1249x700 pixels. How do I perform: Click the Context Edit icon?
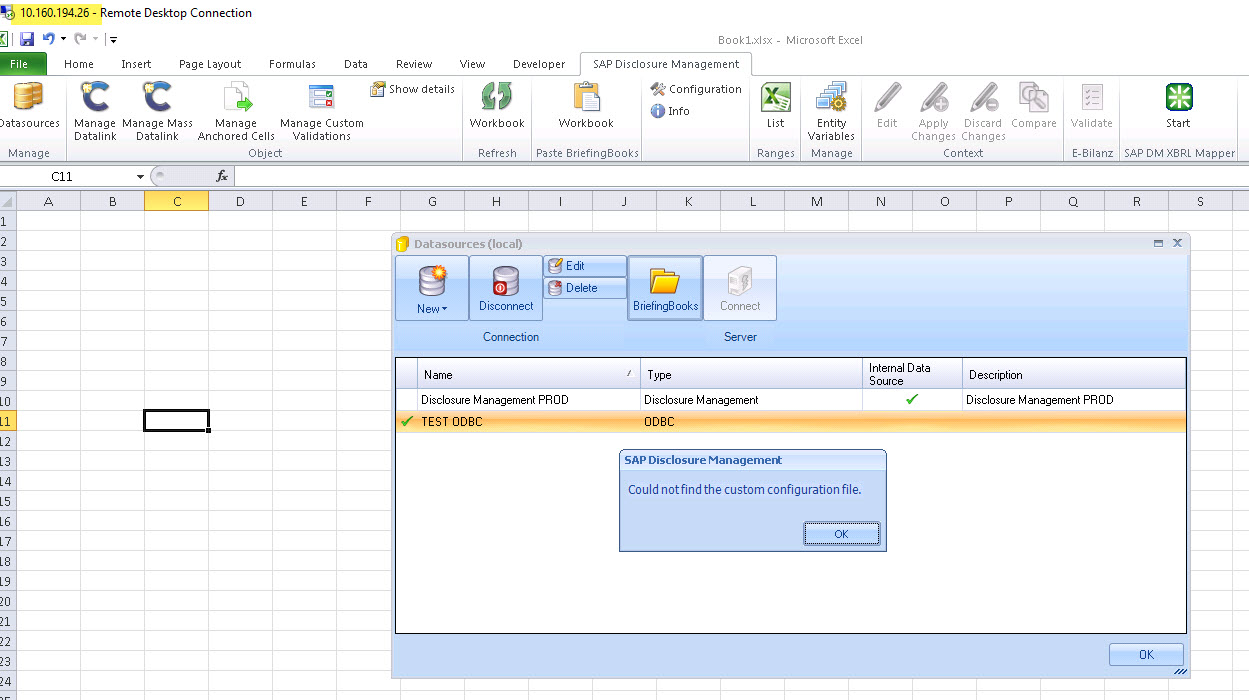887,106
